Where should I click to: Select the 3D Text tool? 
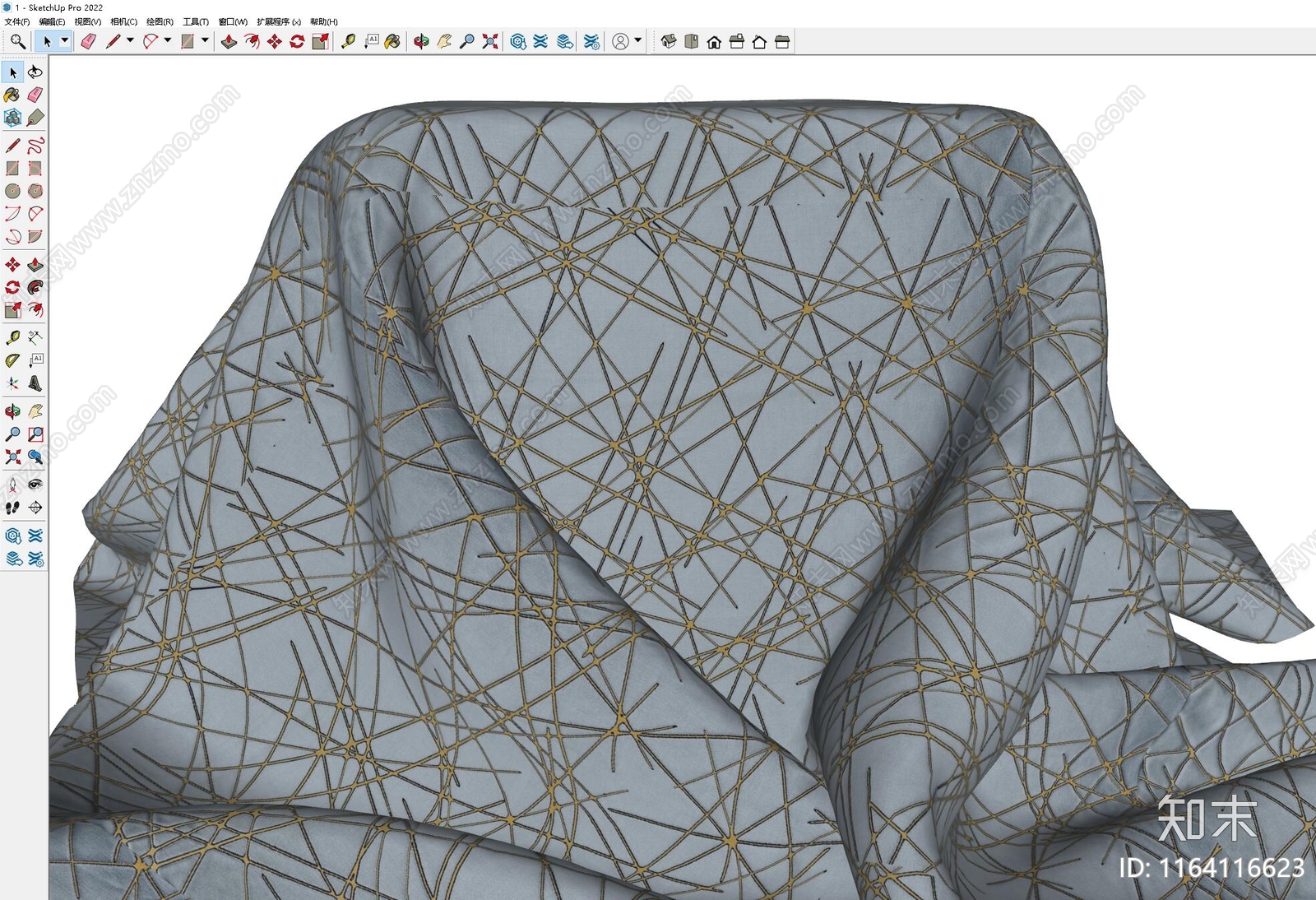pyautogui.click(x=35, y=383)
